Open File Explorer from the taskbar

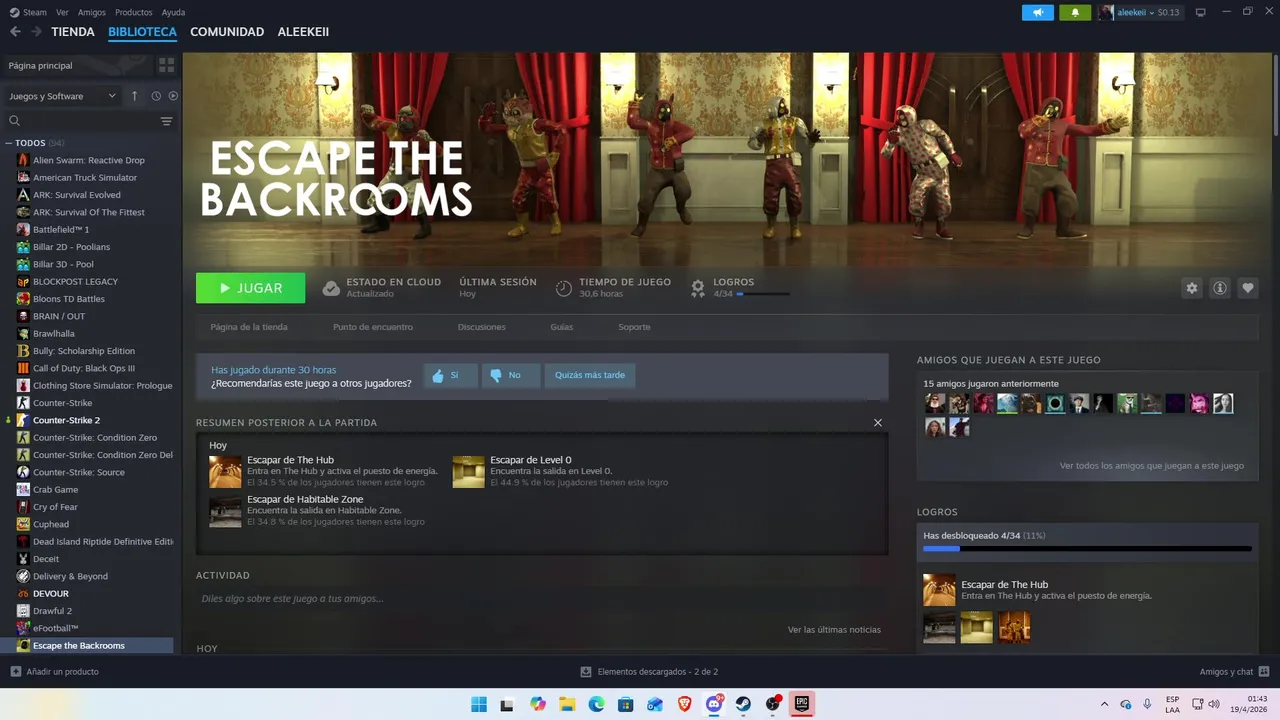(567, 704)
